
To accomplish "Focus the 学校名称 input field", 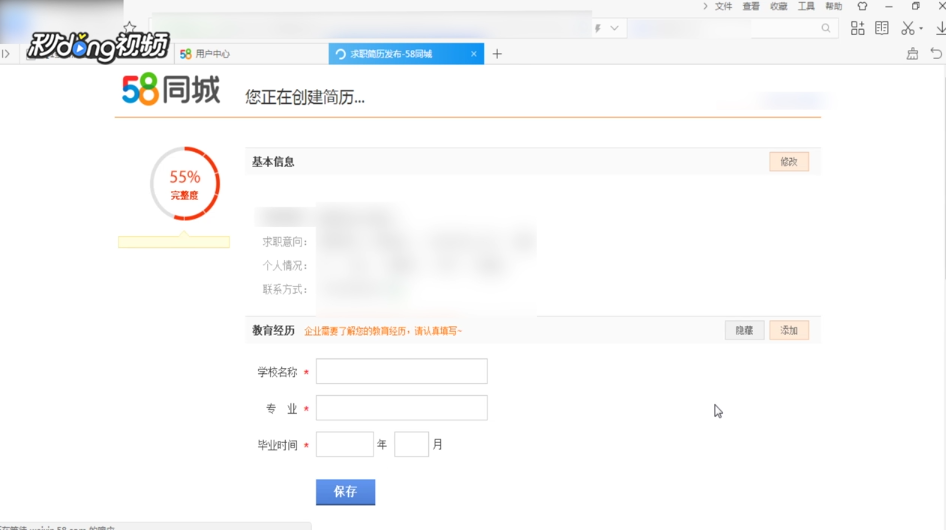I will point(401,371).
